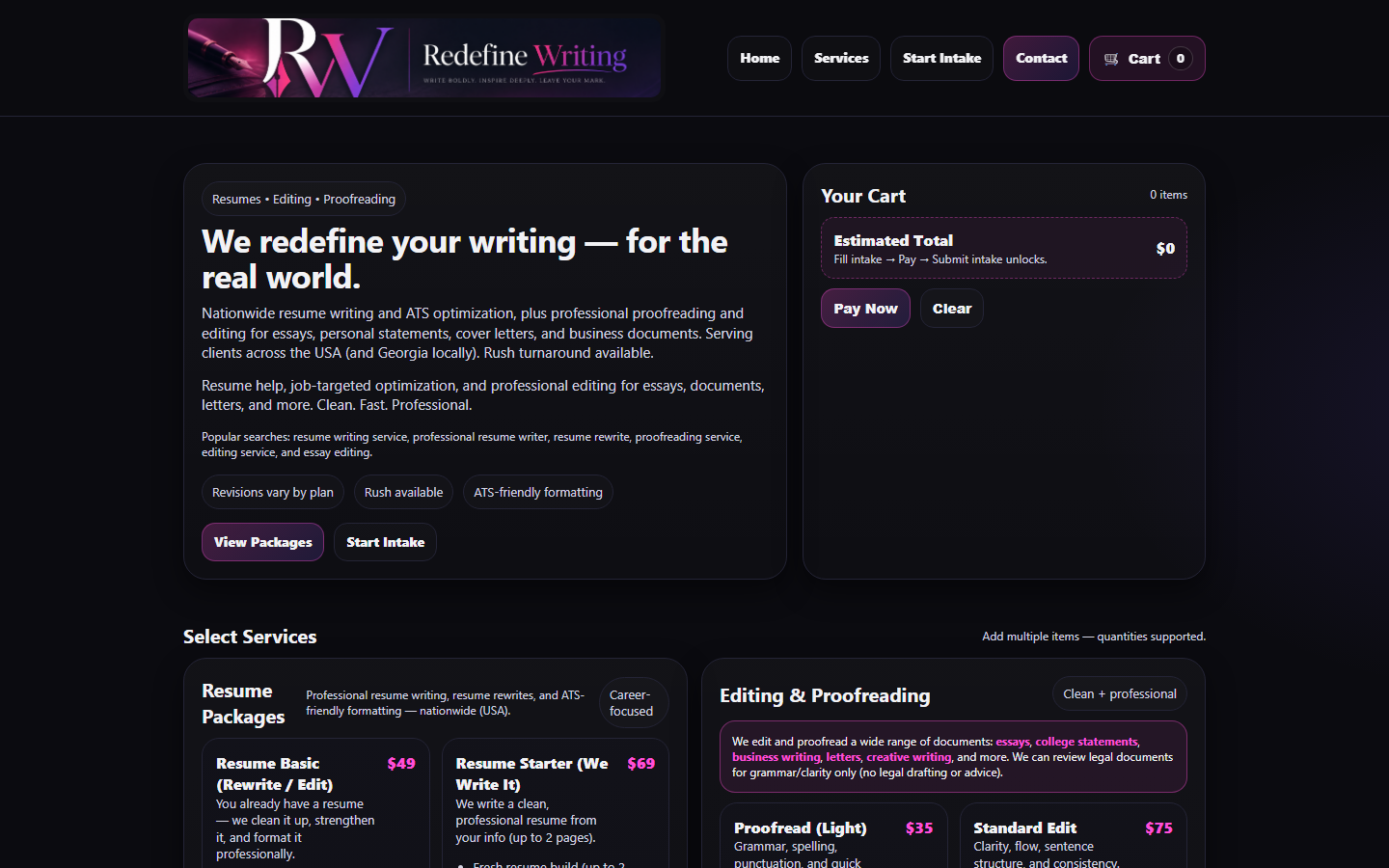The height and width of the screenshot is (868, 1389).
Task: Click the Rush available chip
Action: tap(403, 492)
